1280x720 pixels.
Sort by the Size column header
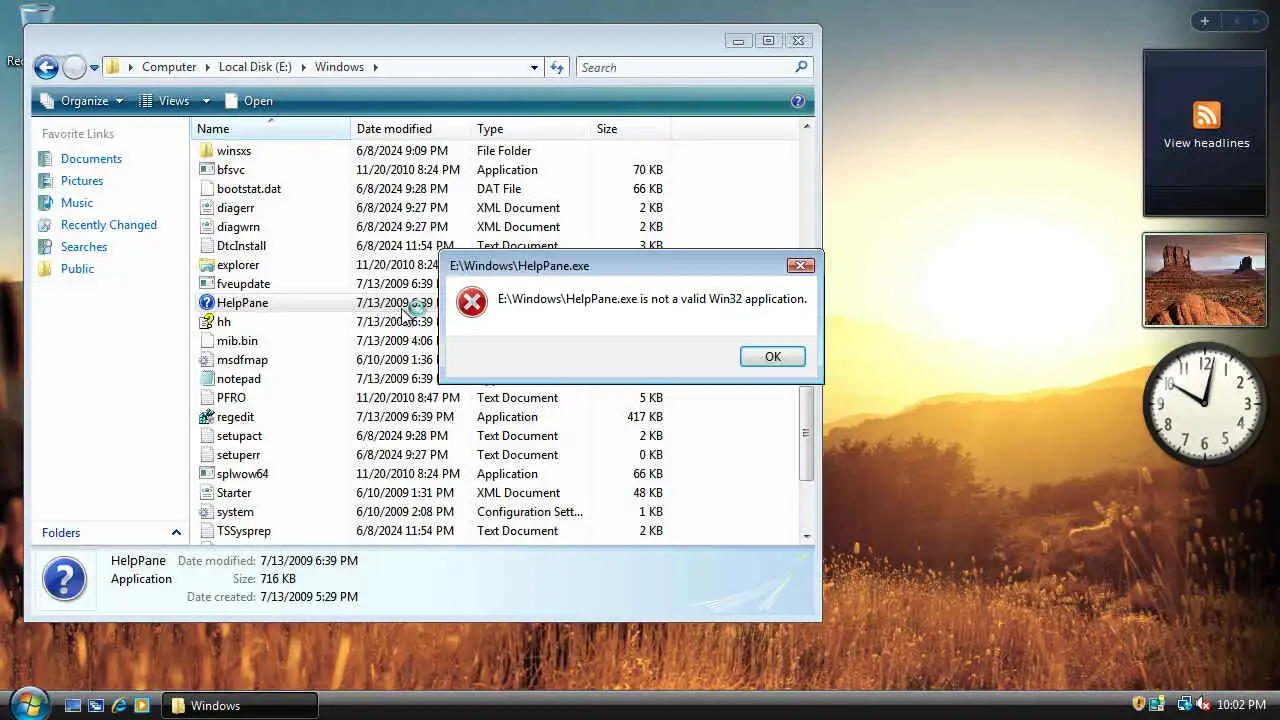[x=630, y=129]
